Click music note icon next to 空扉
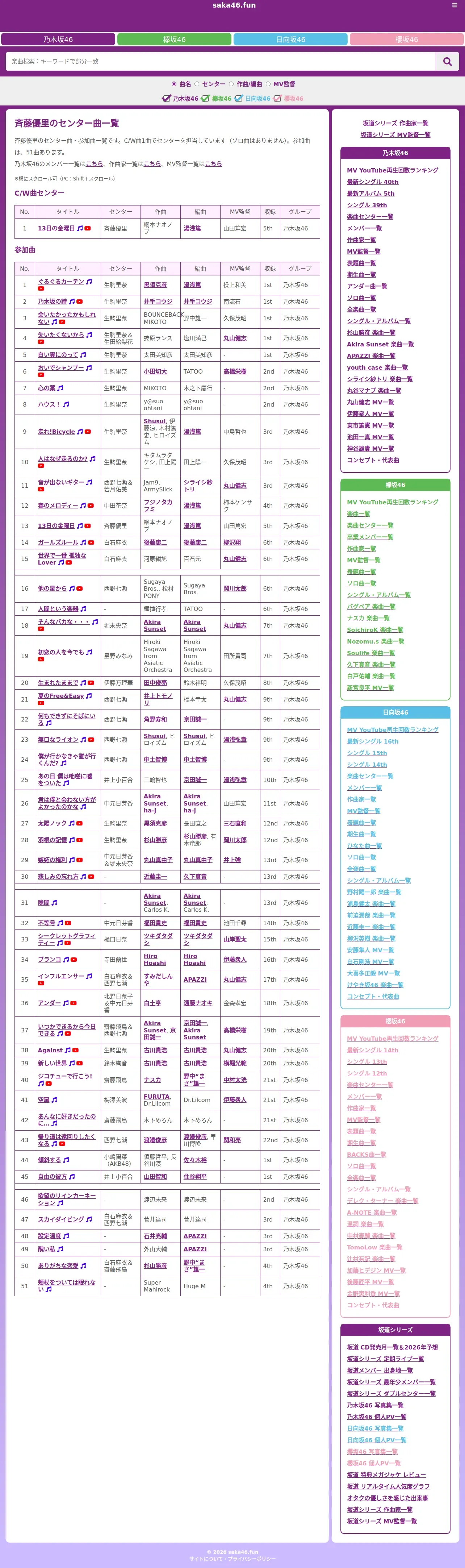465x1568 pixels. point(55,1100)
